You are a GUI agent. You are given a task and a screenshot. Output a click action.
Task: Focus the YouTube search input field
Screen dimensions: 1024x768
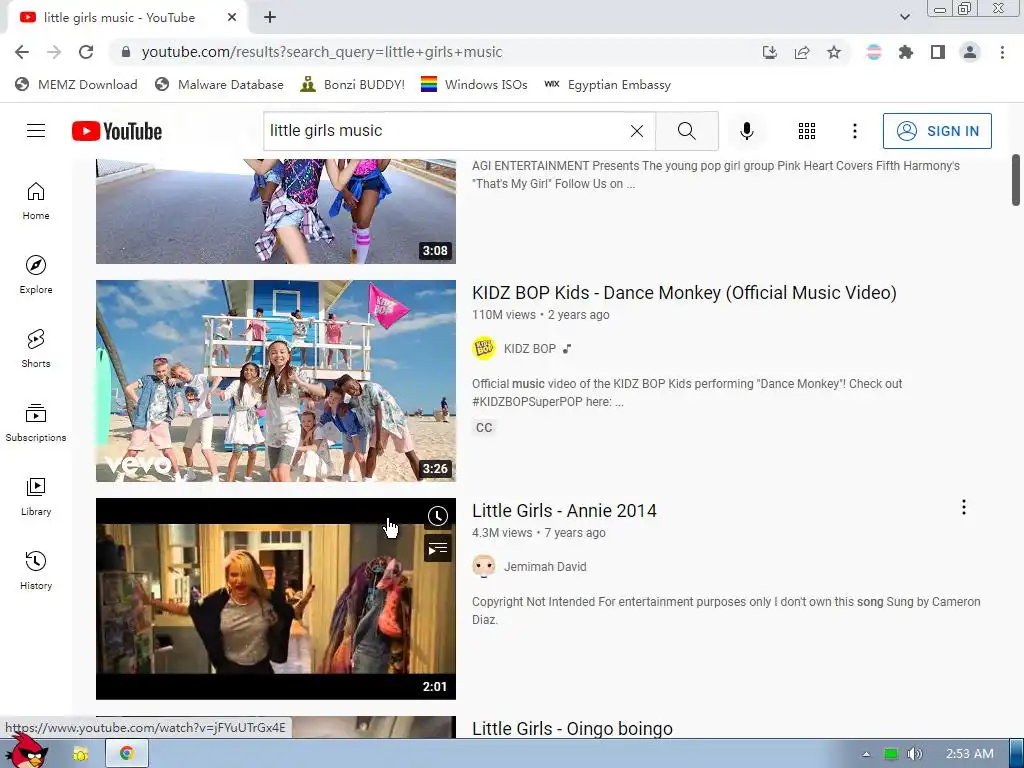pyautogui.click(x=444, y=131)
